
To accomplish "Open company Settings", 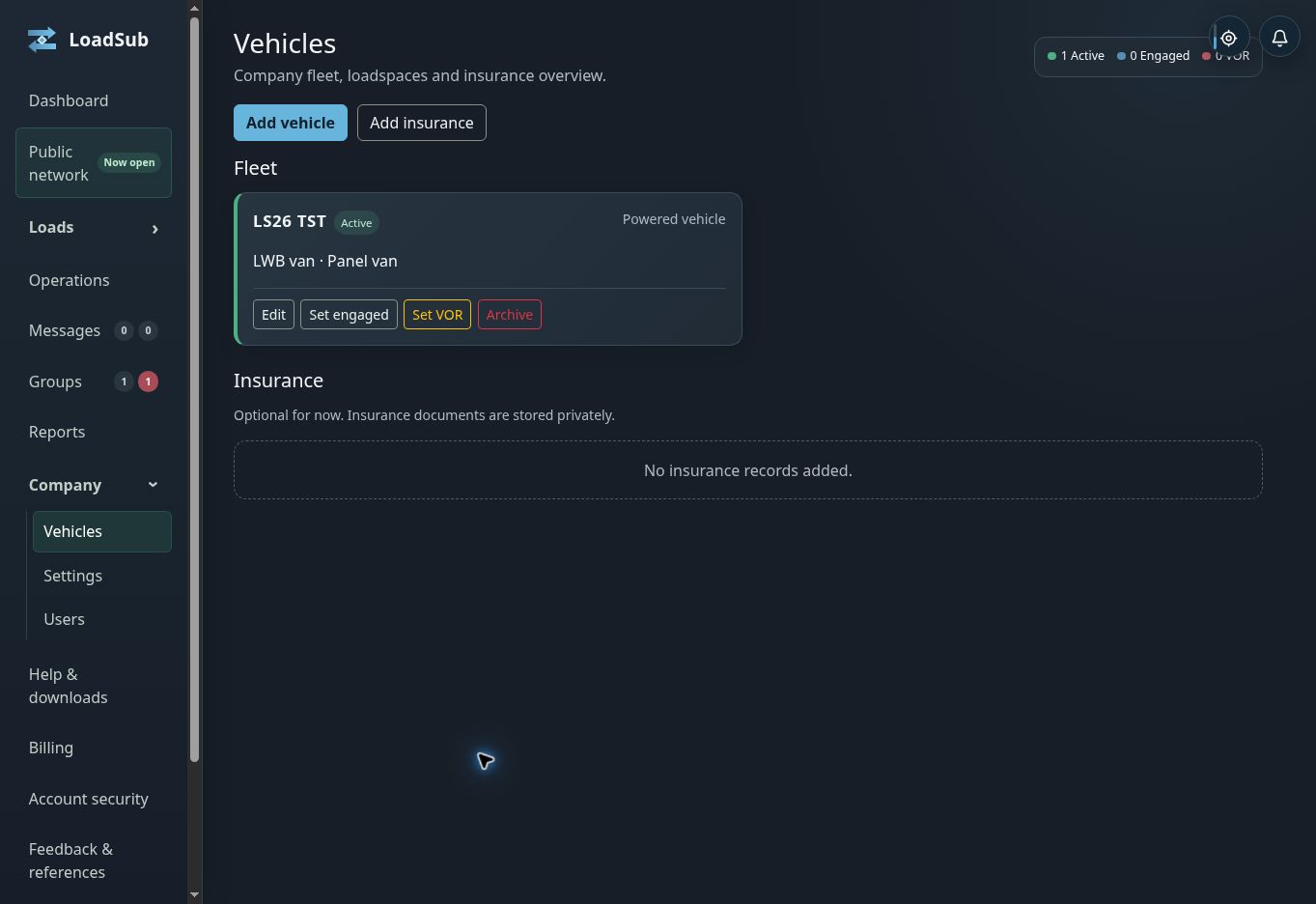I will 73,576.
